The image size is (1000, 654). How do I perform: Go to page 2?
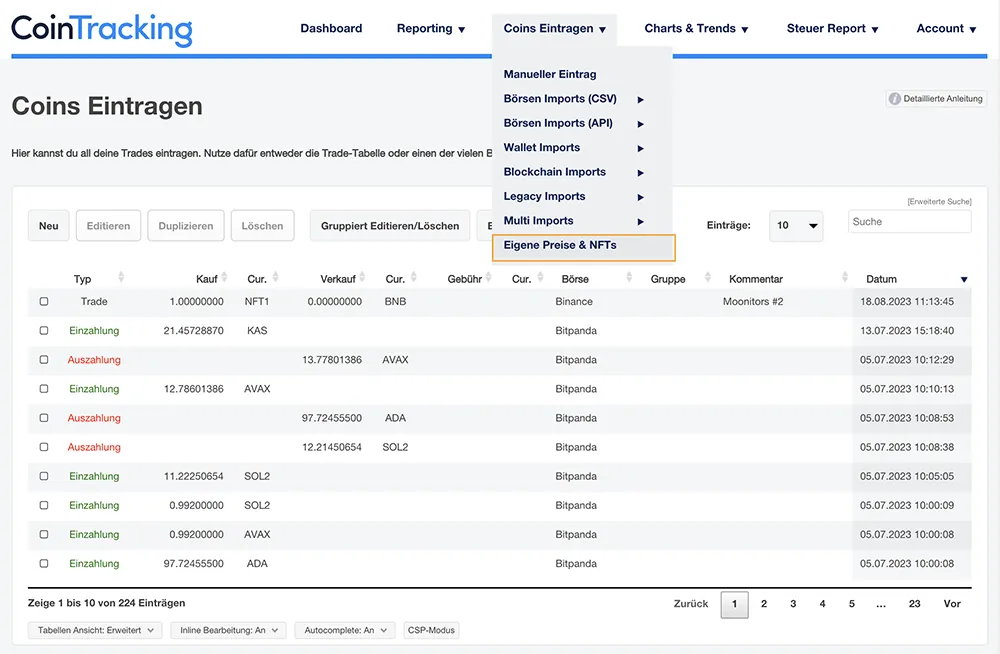pos(763,604)
